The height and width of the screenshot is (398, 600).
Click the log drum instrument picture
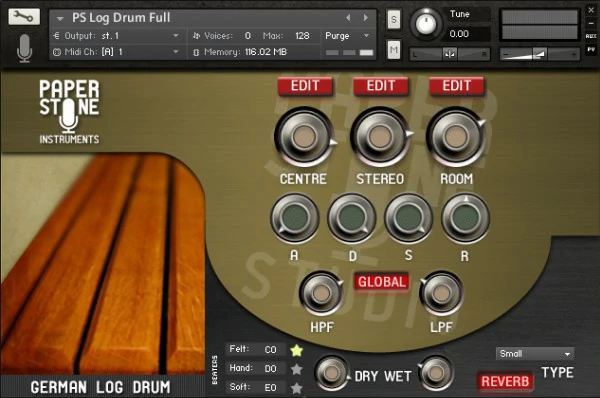103,264
